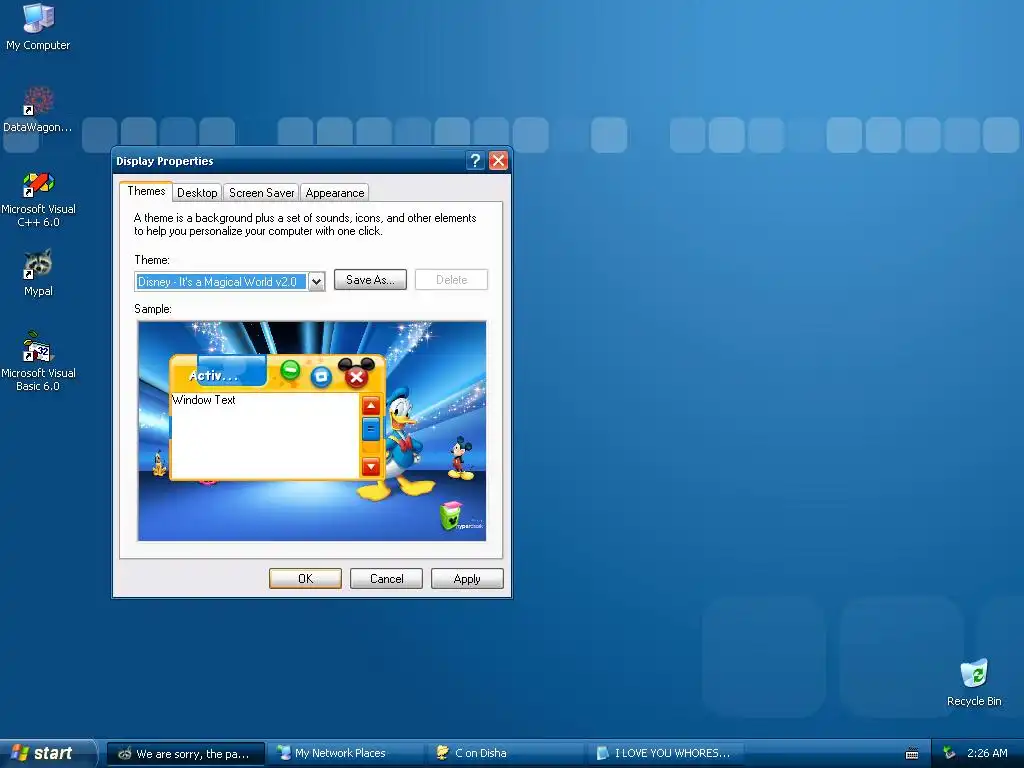Confirm with the OK button
The width and height of the screenshot is (1024, 768).
305,579
